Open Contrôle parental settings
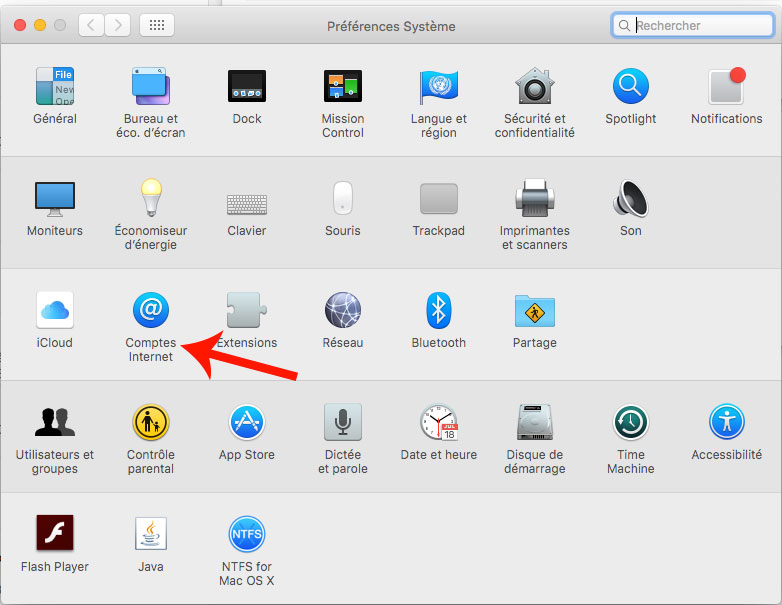This screenshot has height=605, width=782. [151, 423]
